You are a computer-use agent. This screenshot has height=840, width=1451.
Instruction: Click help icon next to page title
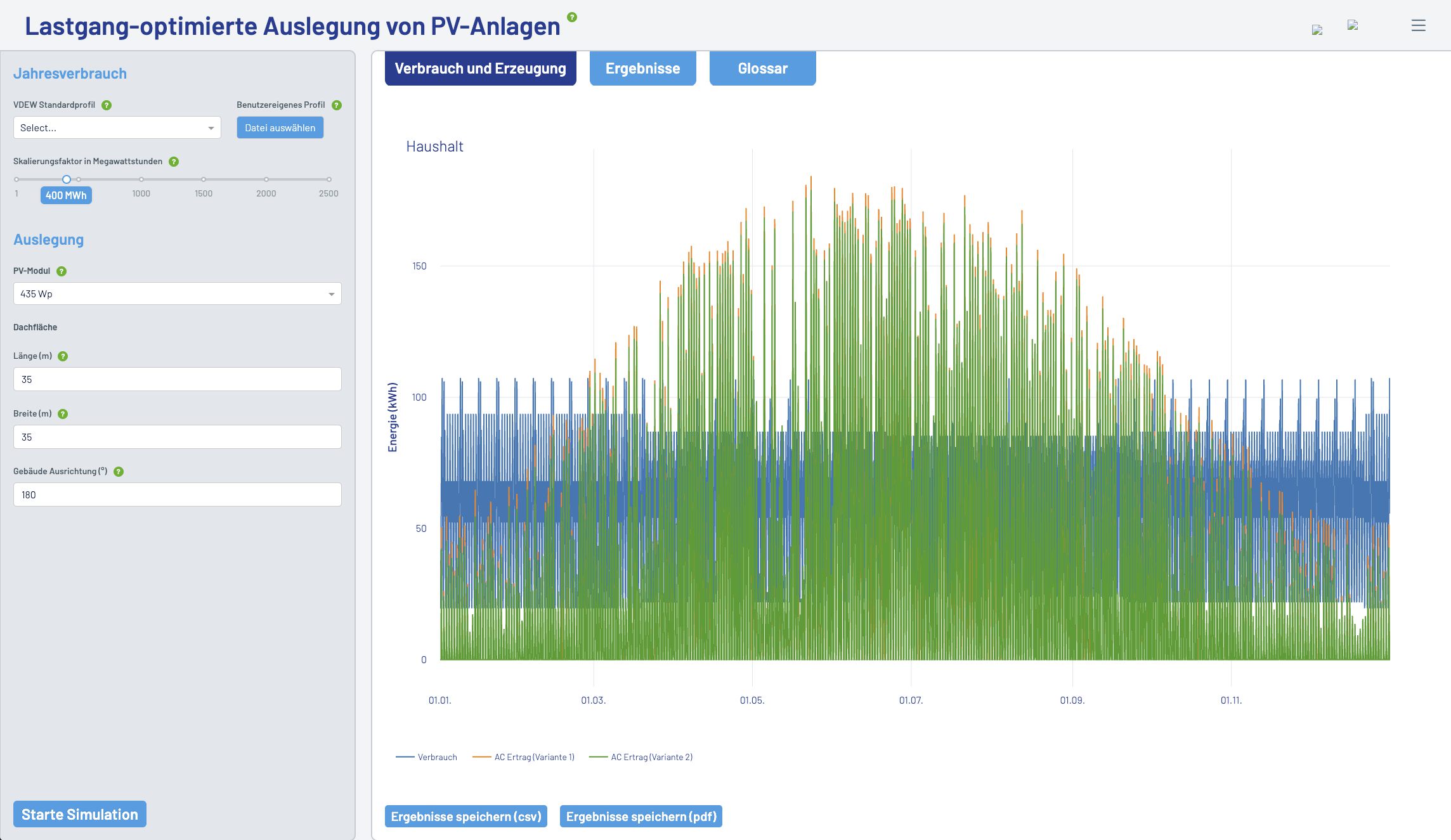coord(572,17)
